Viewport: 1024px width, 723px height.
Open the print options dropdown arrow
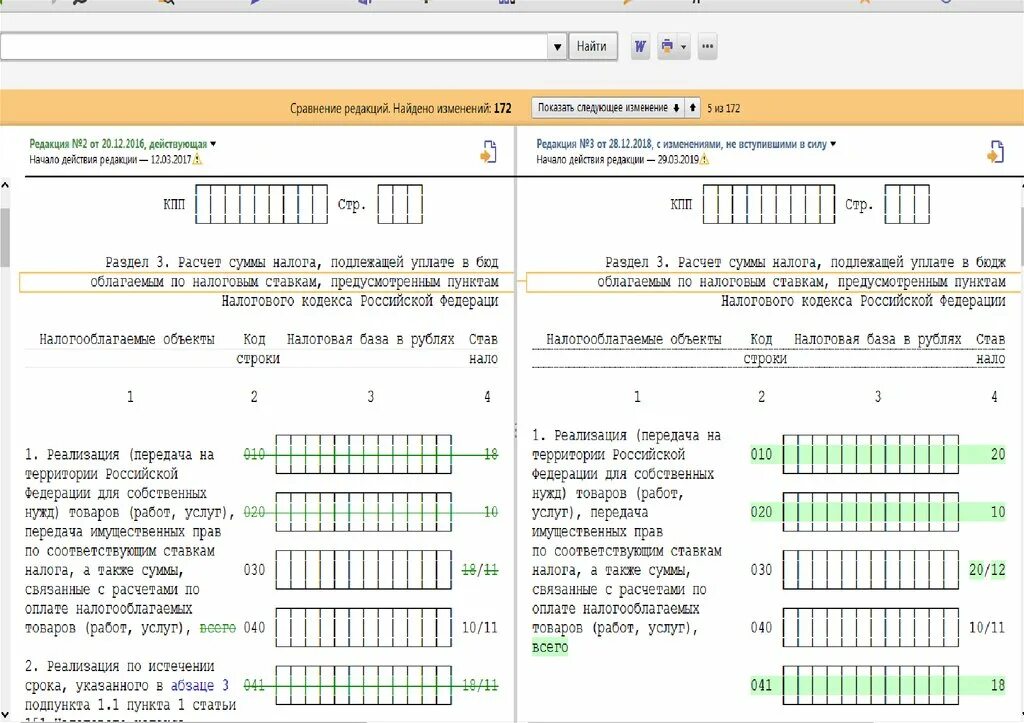684,46
